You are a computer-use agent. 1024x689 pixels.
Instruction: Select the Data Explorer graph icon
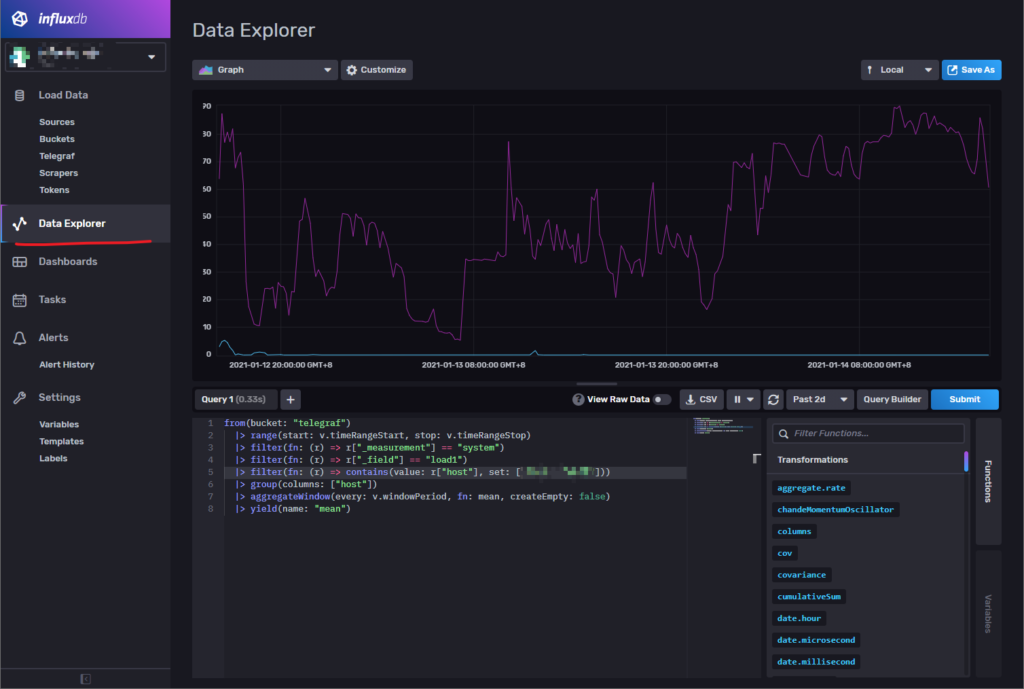[20, 224]
